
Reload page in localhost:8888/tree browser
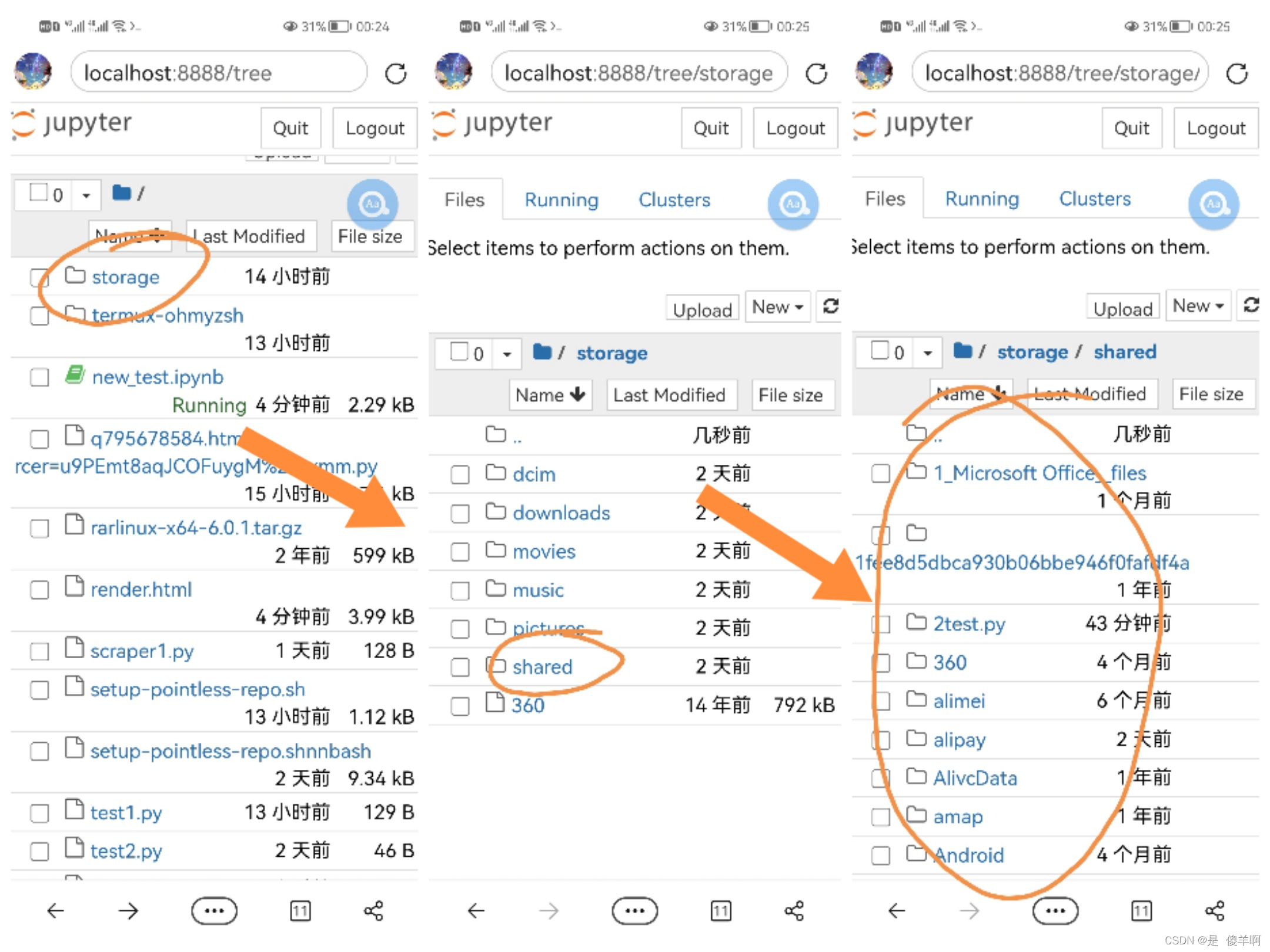pyautogui.click(x=396, y=73)
